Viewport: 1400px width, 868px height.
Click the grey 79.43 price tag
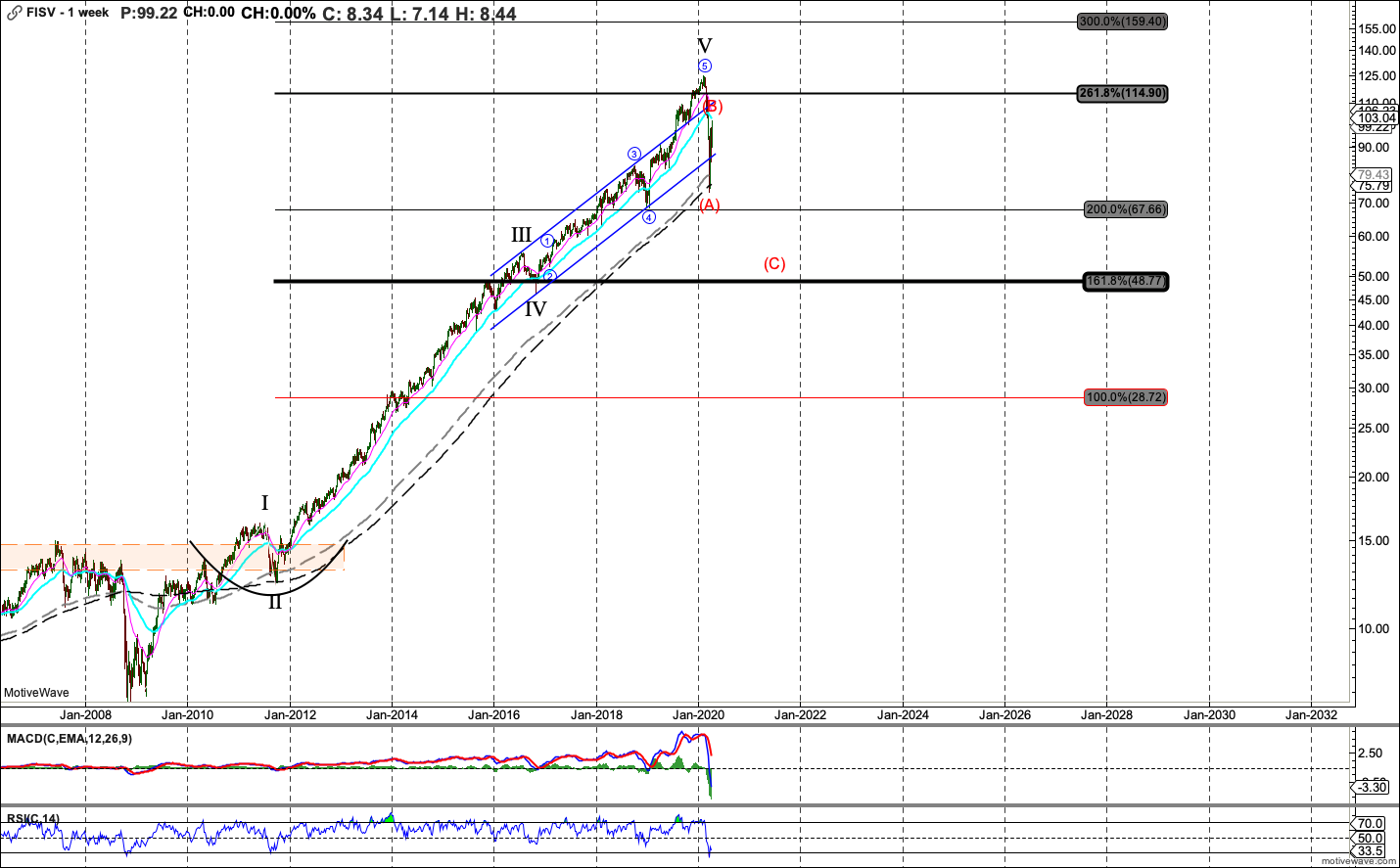(1374, 175)
